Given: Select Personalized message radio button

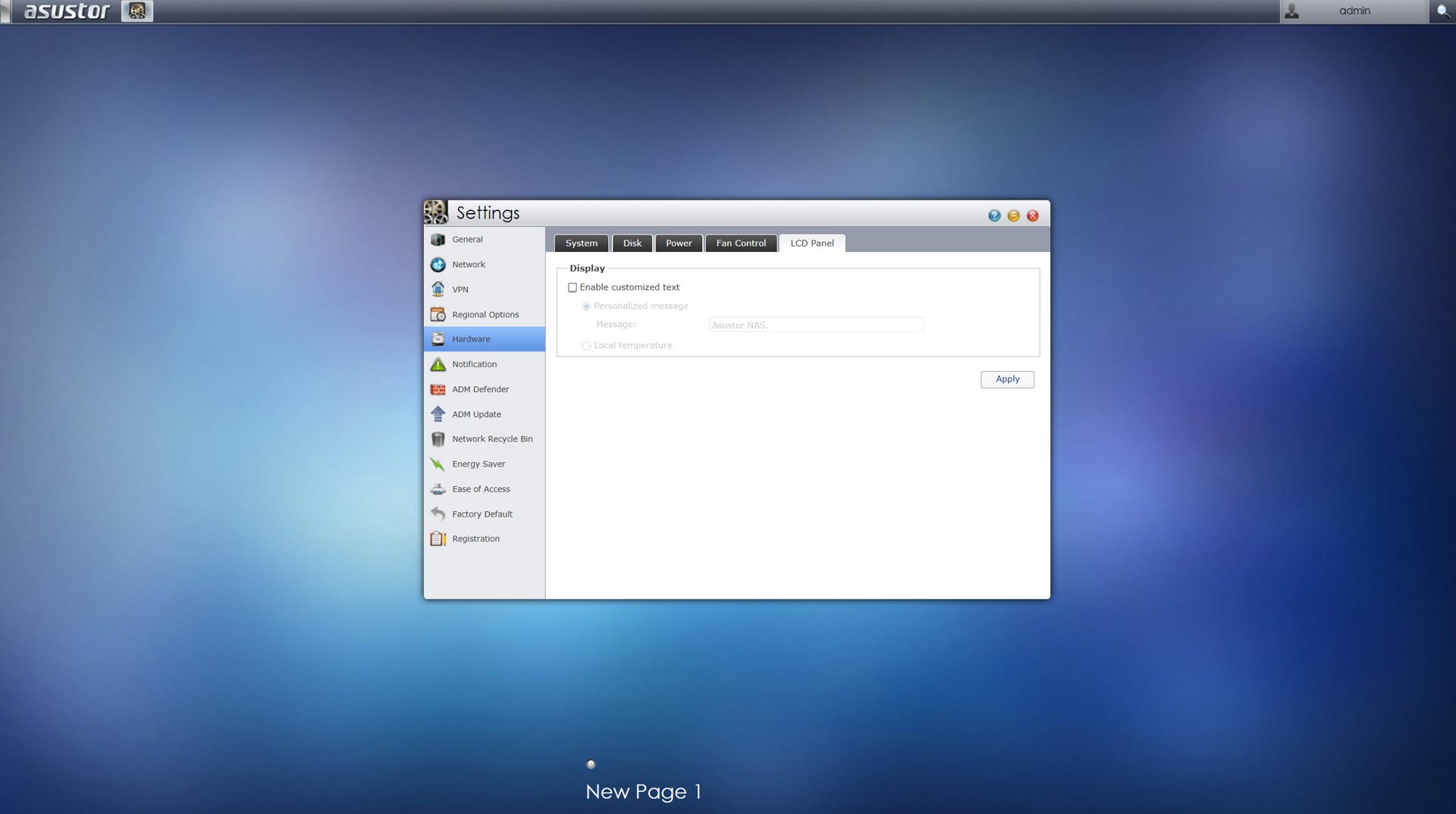Looking at the screenshot, I should coord(586,306).
